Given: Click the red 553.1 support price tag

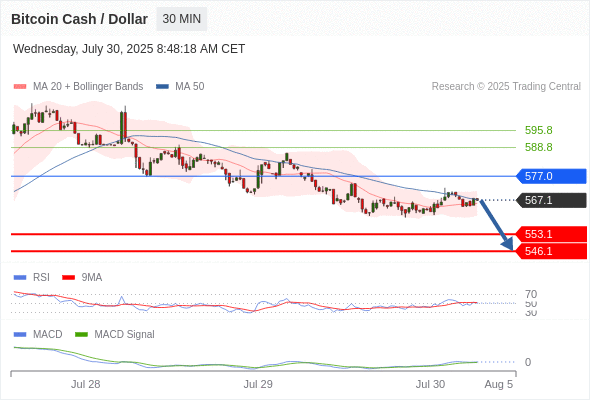Looking at the screenshot, I should point(551,234).
